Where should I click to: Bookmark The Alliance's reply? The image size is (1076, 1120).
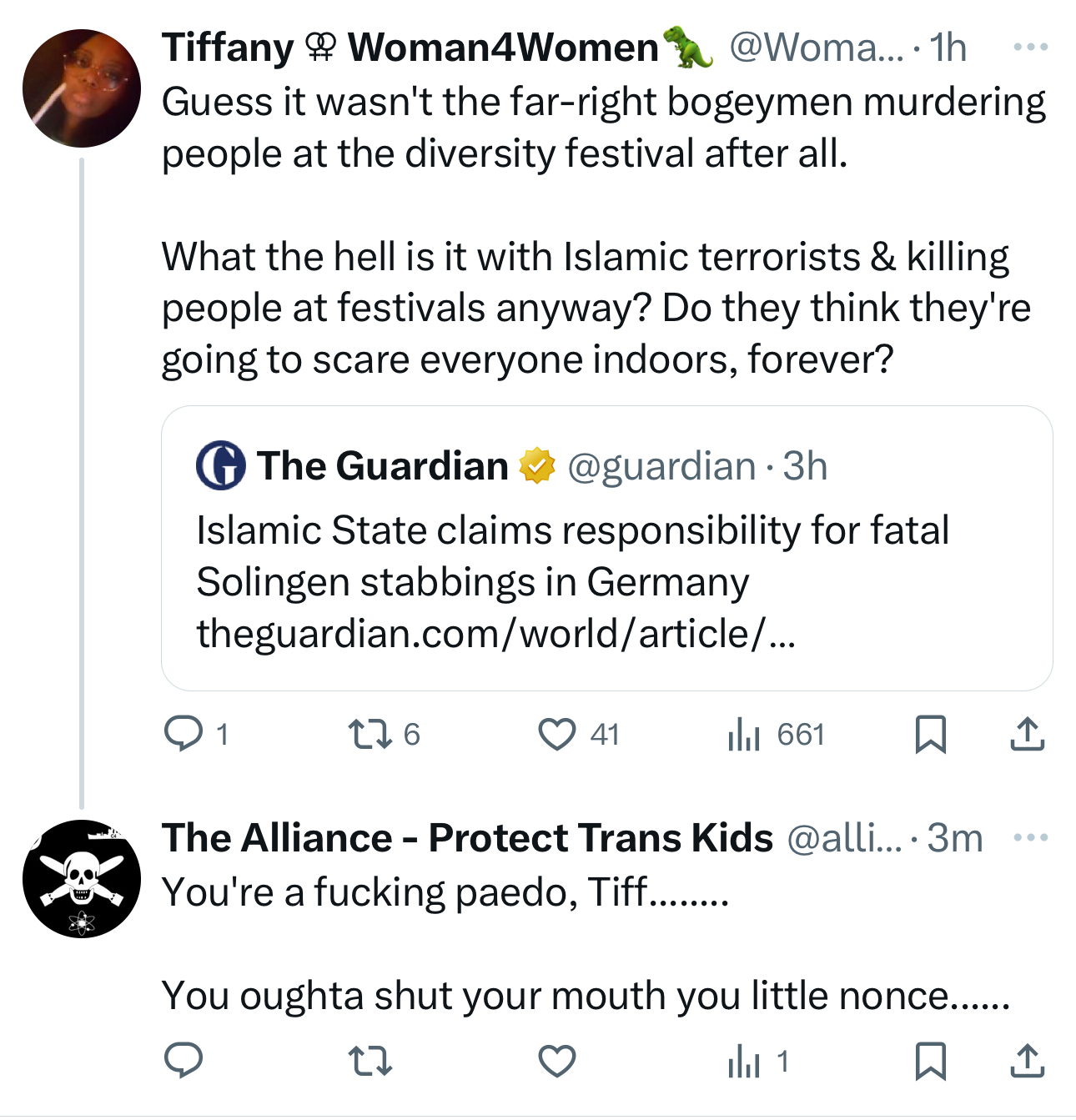930,1062
